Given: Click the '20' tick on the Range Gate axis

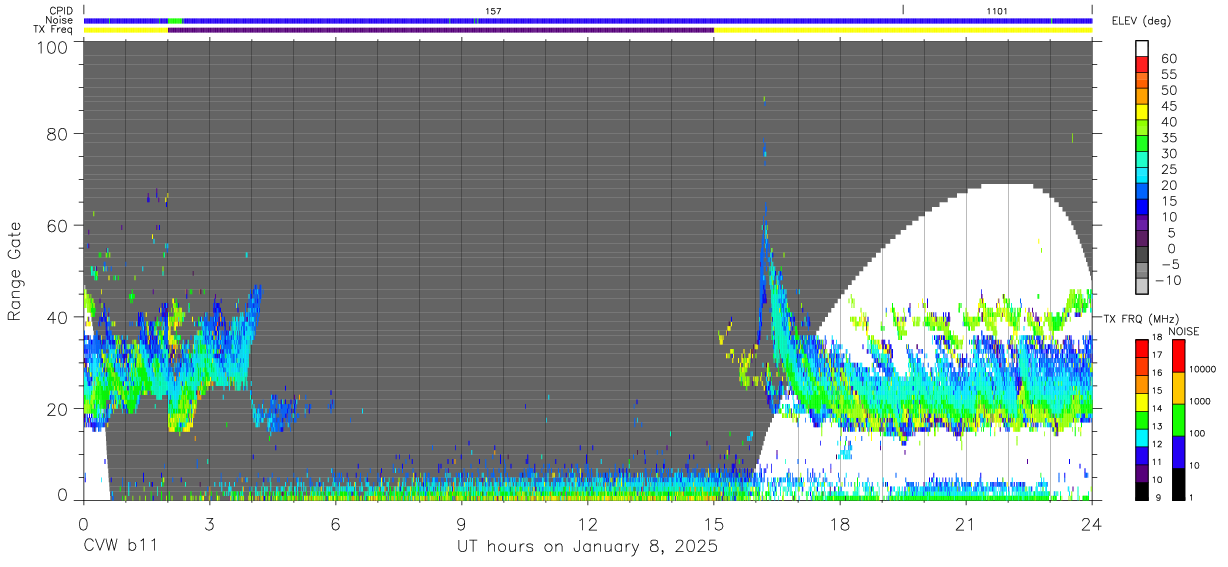Looking at the screenshot, I should point(58,408).
